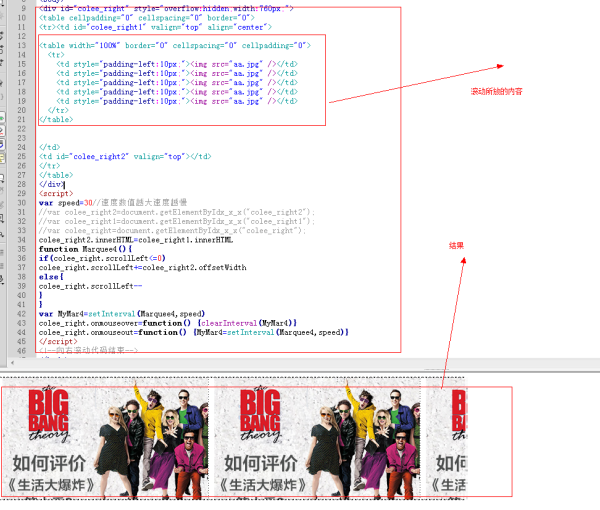Click line number 23 in the gutter
Viewport: 600px width, 510px height.
coord(22,138)
